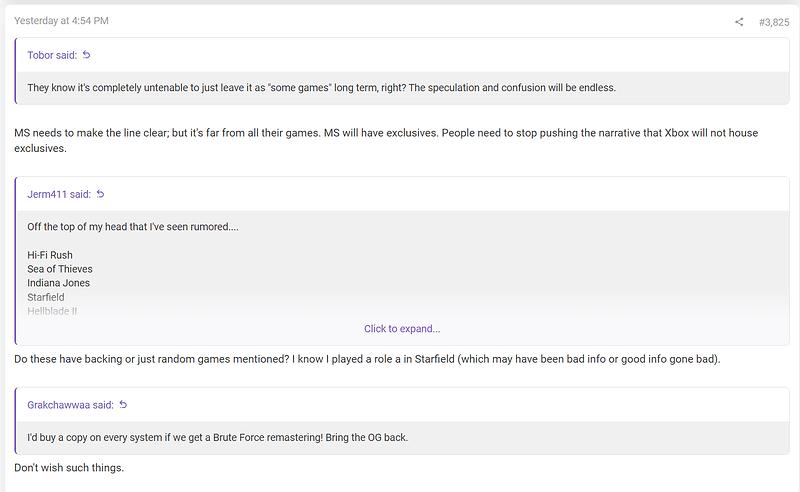Select the Grakchawwaa said attribution link
This screenshot has width=800, height=492.
(x=71, y=405)
